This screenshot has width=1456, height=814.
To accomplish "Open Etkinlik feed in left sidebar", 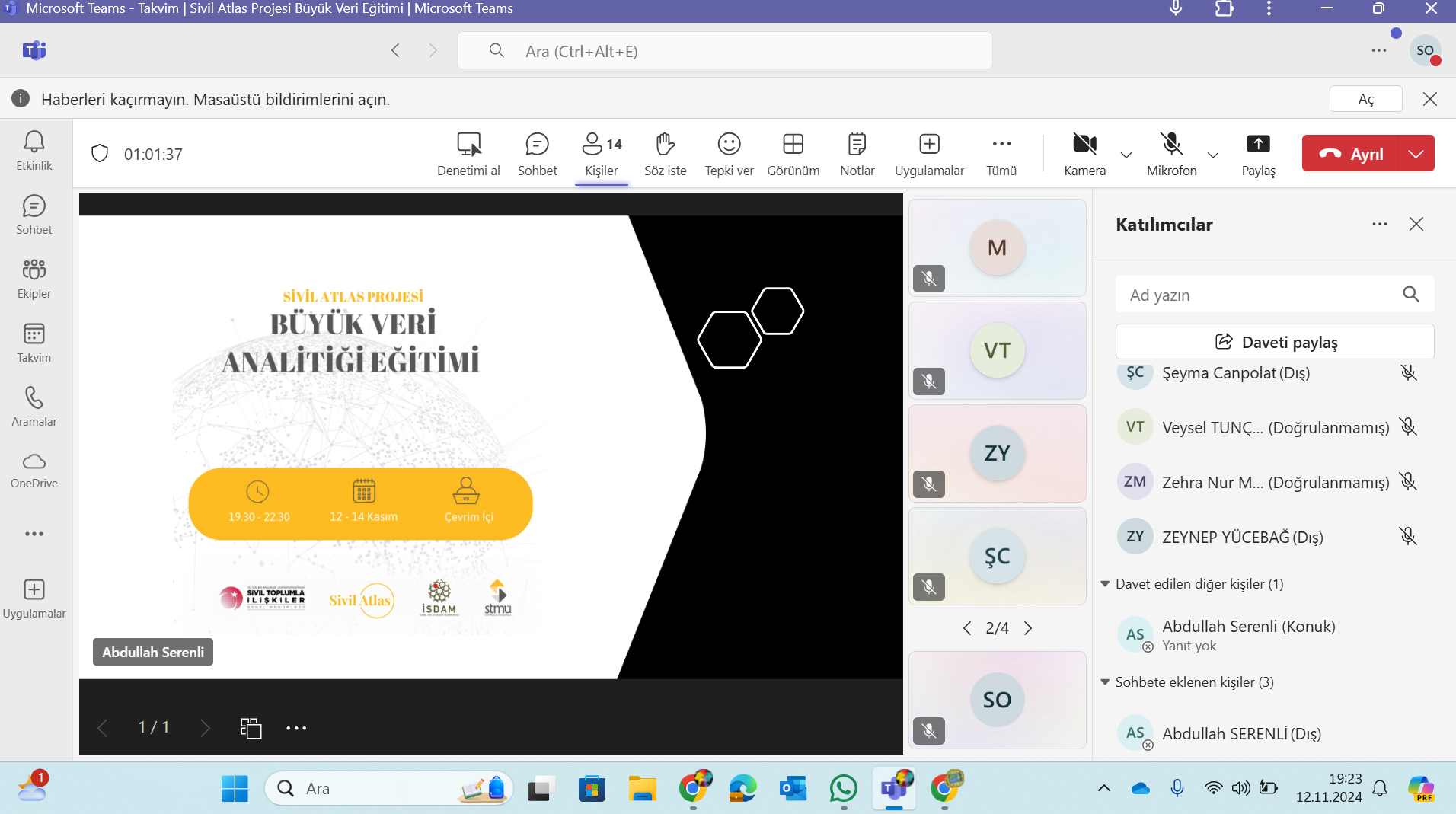I will tap(34, 151).
